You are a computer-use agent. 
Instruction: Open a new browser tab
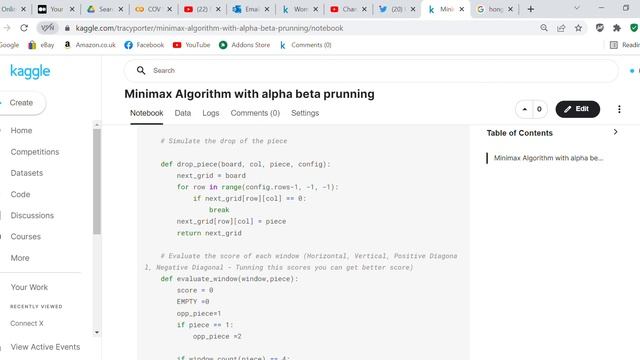[x=531, y=9]
